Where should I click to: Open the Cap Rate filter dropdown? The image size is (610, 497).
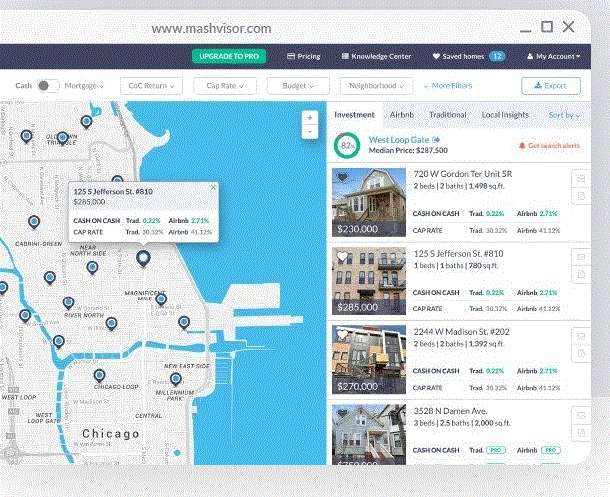click(x=225, y=86)
